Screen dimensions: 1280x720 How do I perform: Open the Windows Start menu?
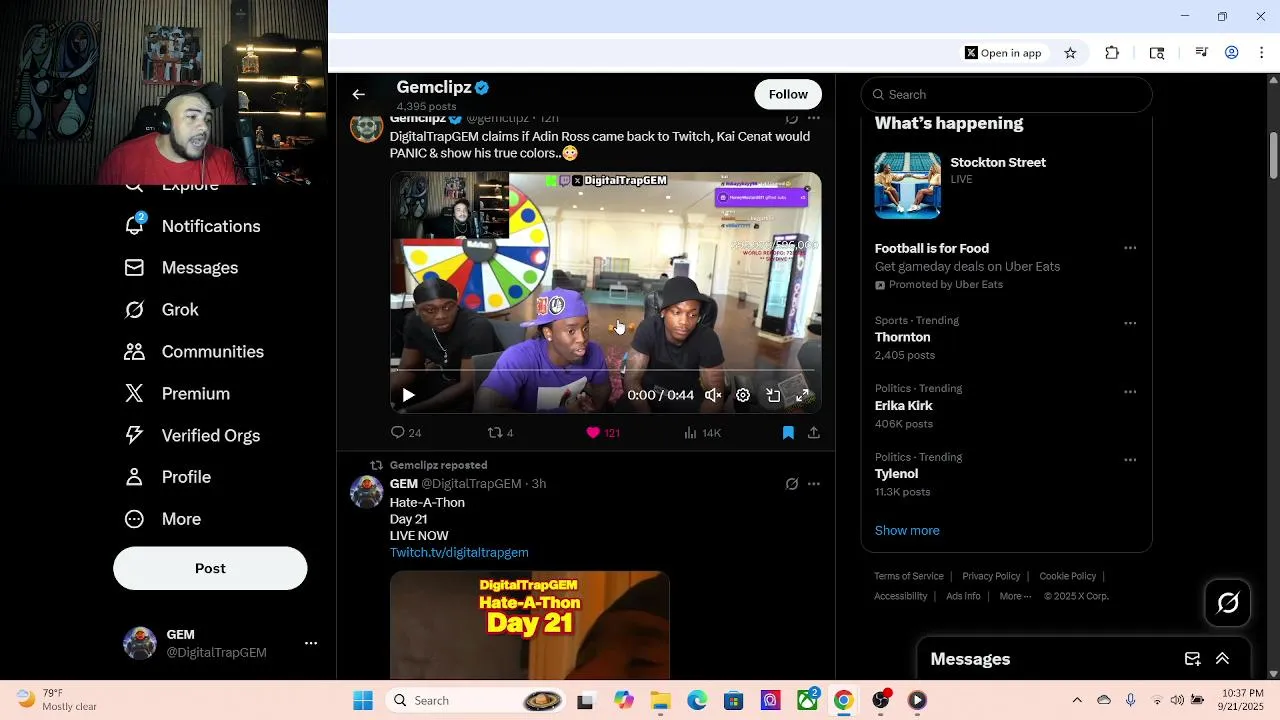click(362, 701)
